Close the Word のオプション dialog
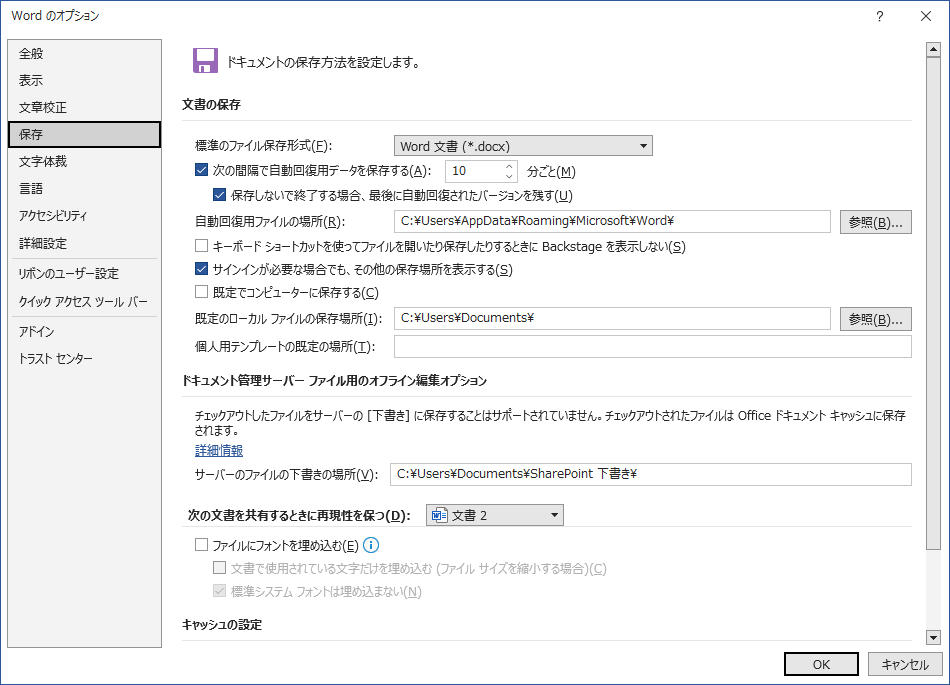Viewport: 950px width, 685px height. tap(926, 16)
